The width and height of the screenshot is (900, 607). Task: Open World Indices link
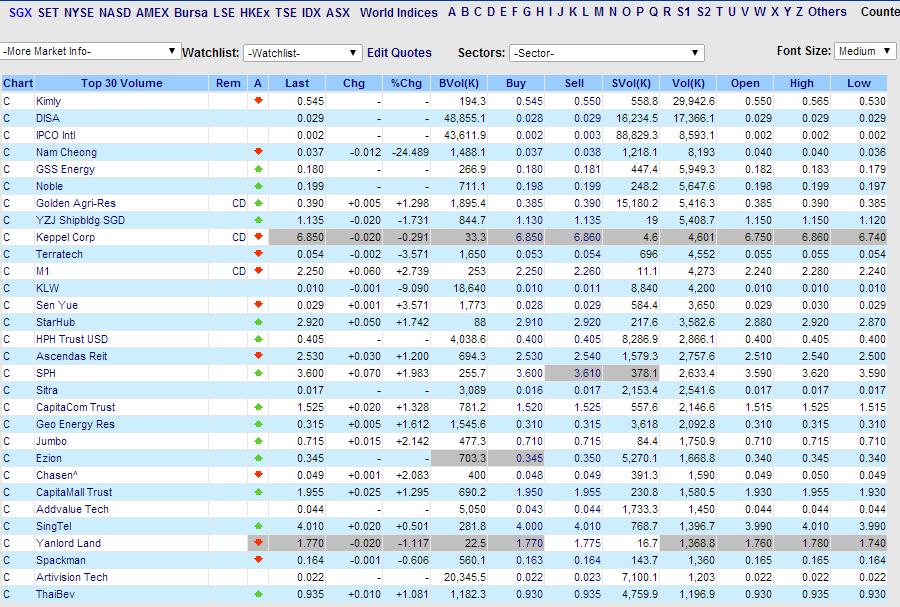click(399, 12)
